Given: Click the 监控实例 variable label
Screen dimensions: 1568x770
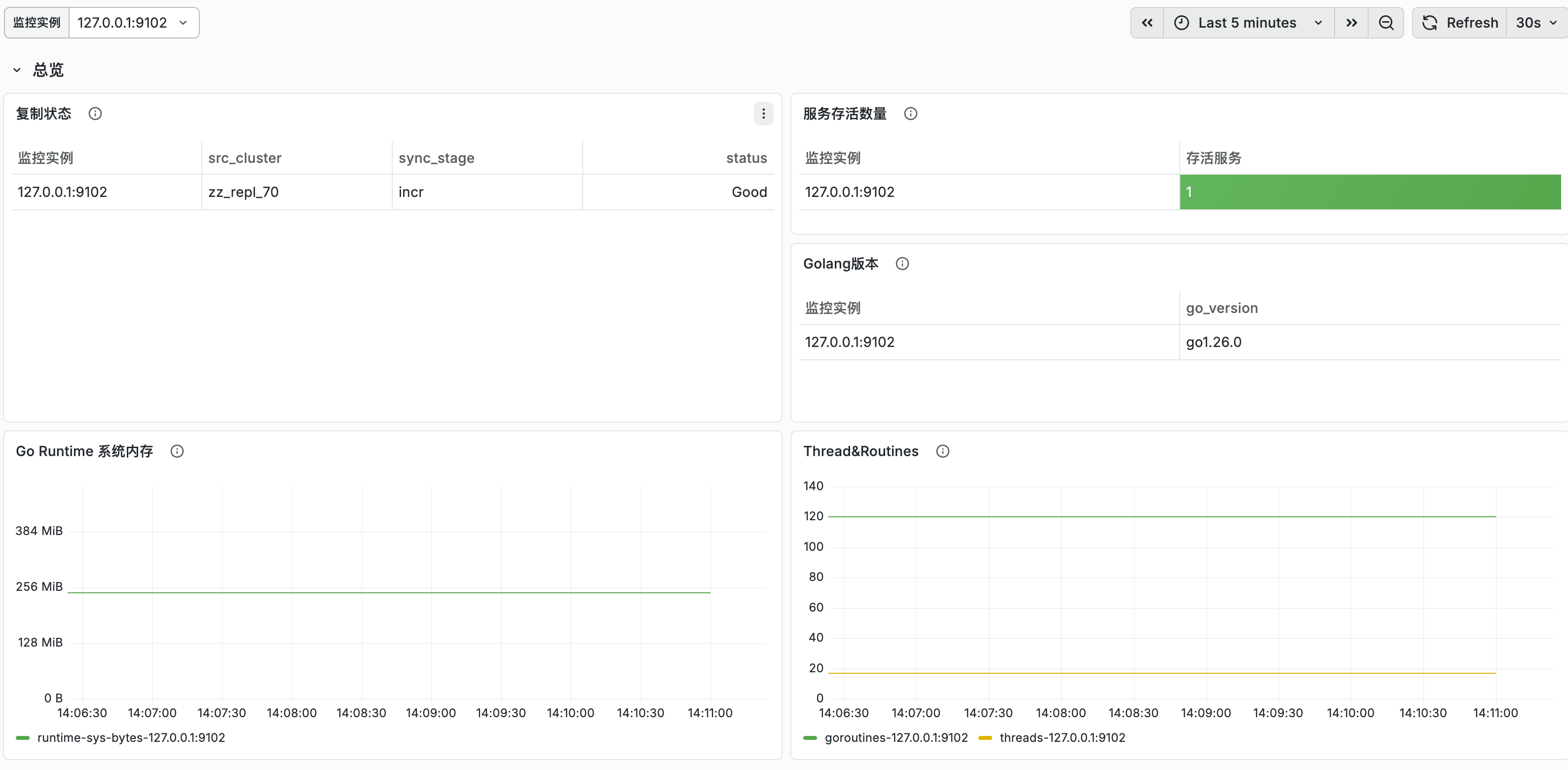Looking at the screenshot, I should tap(37, 23).
